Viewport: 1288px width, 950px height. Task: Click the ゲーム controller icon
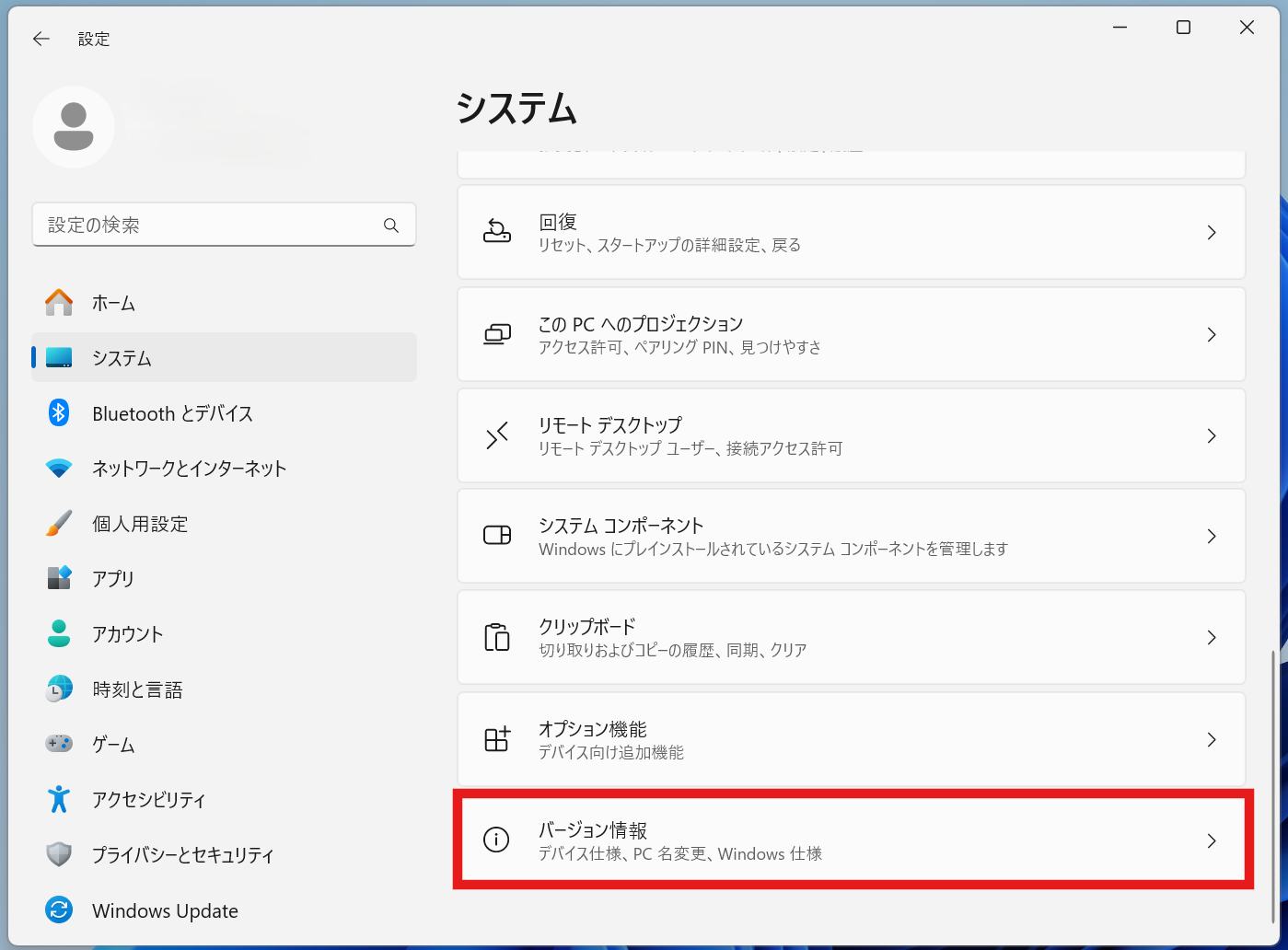[x=59, y=743]
